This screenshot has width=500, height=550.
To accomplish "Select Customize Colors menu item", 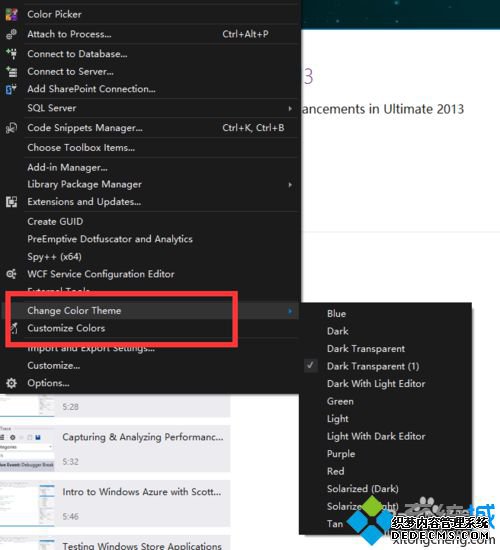I will click(66, 328).
